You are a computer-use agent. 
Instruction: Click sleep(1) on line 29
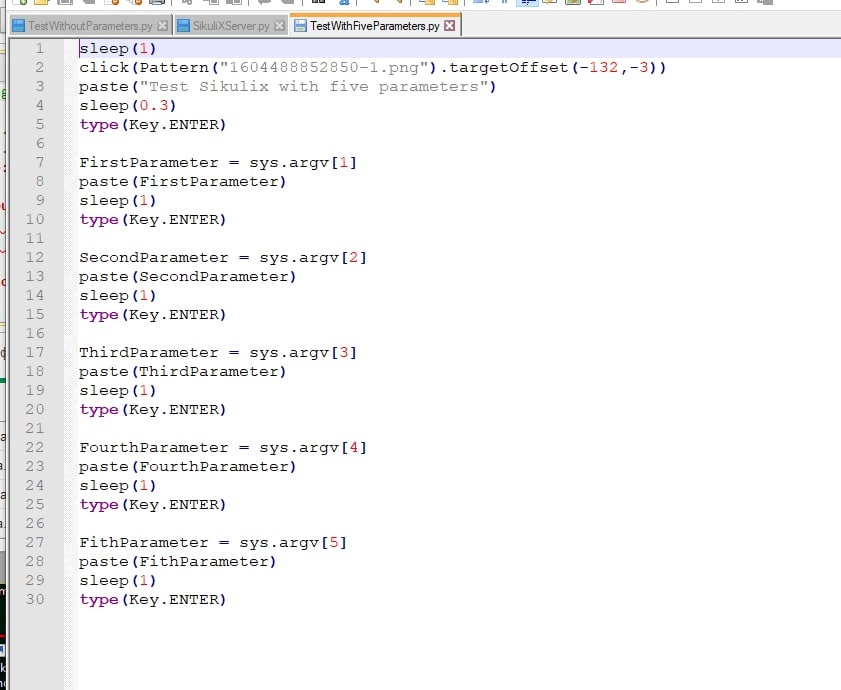(117, 581)
